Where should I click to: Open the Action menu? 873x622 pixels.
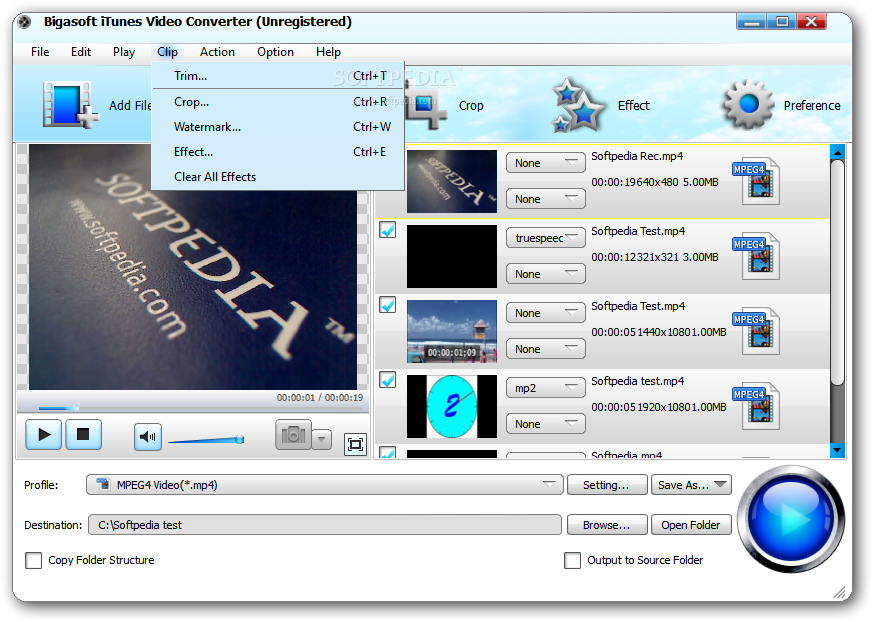click(x=217, y=52)
